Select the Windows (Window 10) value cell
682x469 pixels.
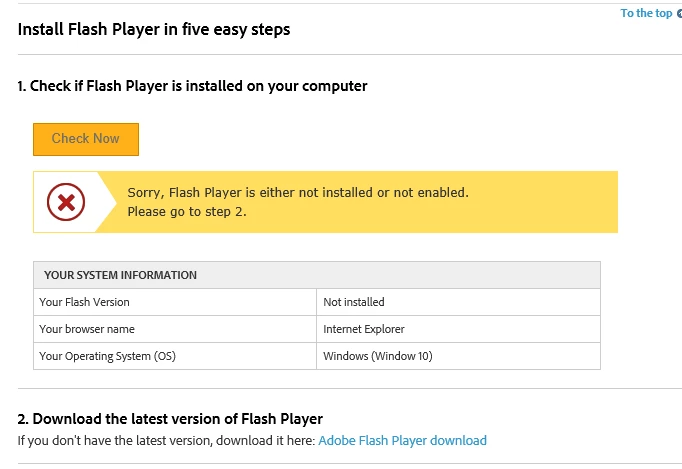(x=458, y=356)
